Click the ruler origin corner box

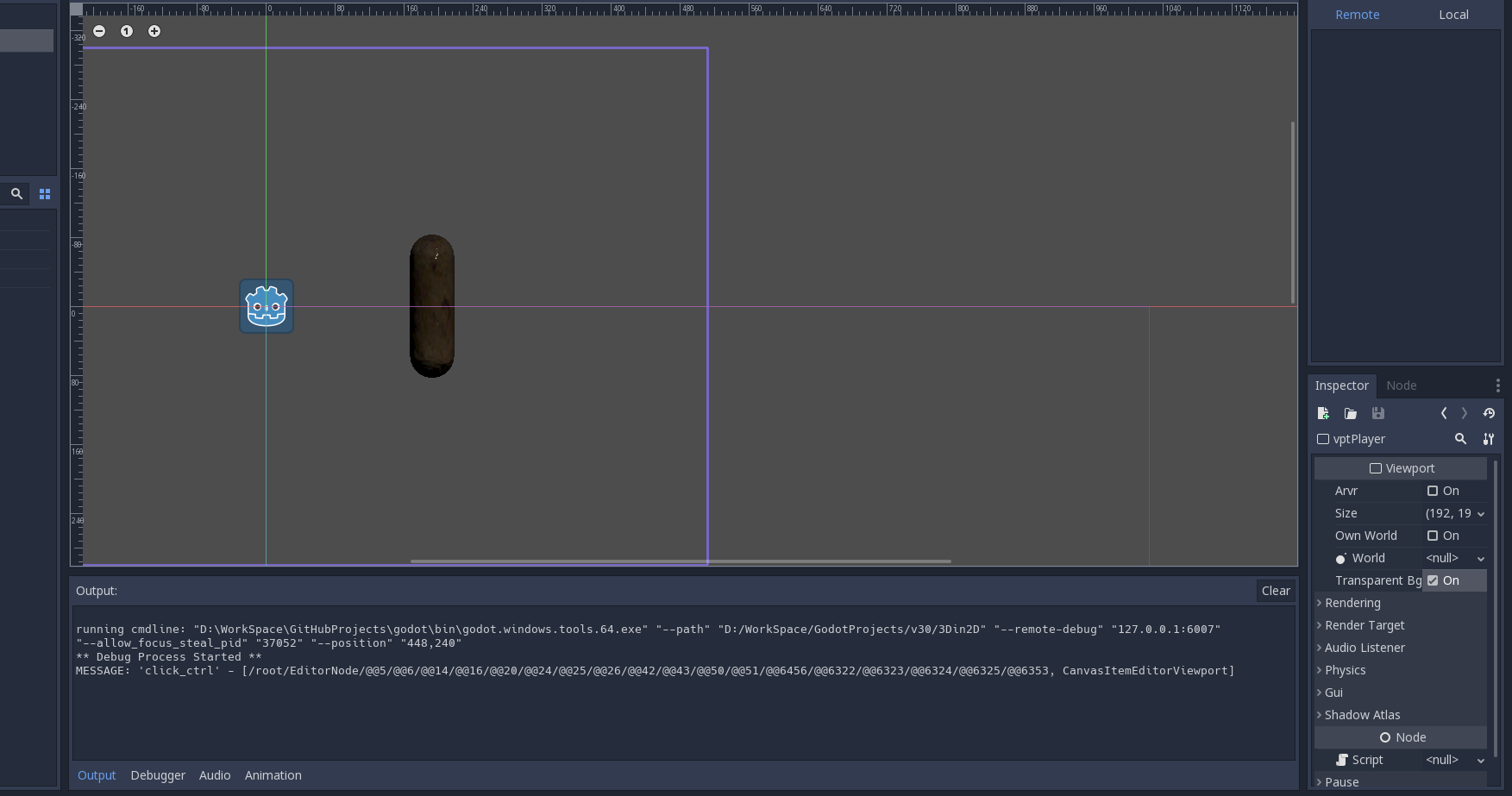pos(77,9)
